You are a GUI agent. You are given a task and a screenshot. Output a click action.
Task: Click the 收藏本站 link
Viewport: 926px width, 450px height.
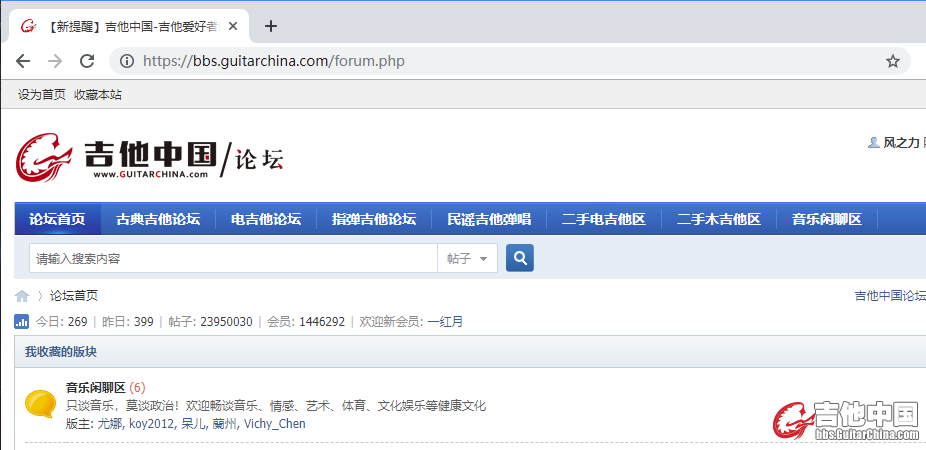tap(98, 95)
